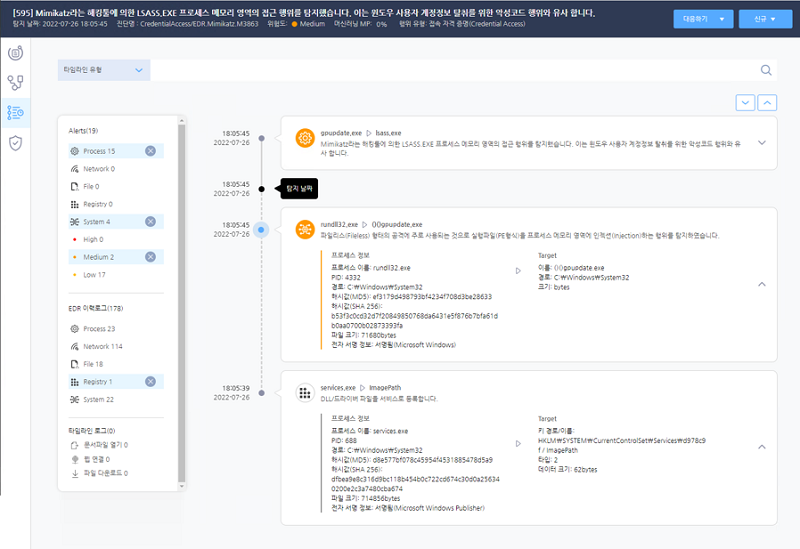Select the timeline view sidebar icon

click(x=15, y=113)
